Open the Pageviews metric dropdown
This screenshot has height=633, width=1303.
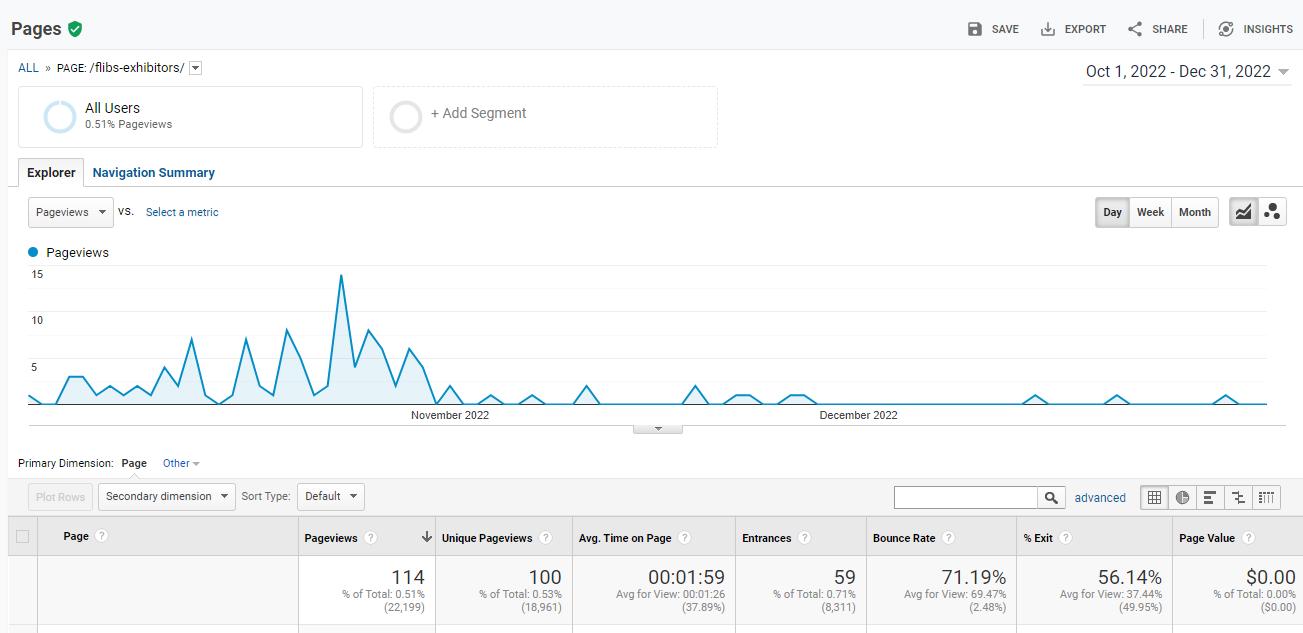point(71,212)
